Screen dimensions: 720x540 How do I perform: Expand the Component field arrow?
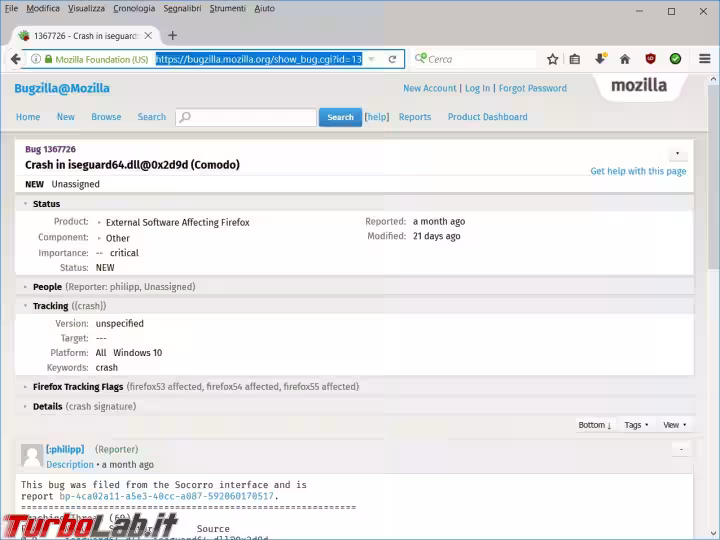(99, 238)
